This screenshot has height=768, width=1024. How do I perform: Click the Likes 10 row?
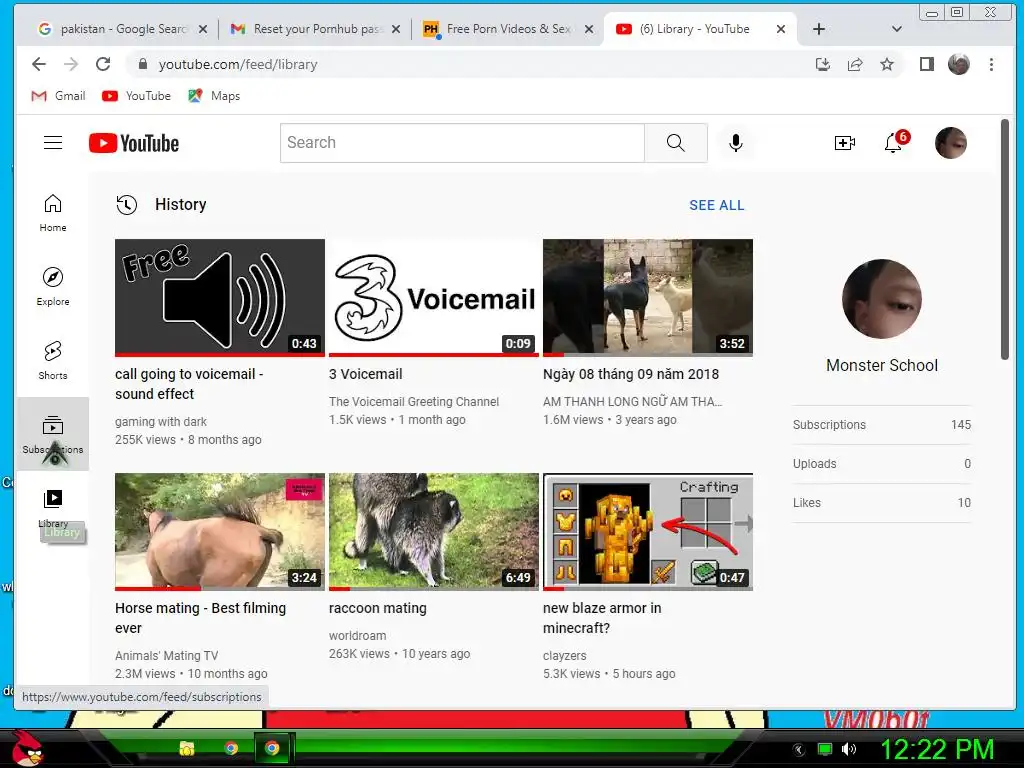(882, 503)
